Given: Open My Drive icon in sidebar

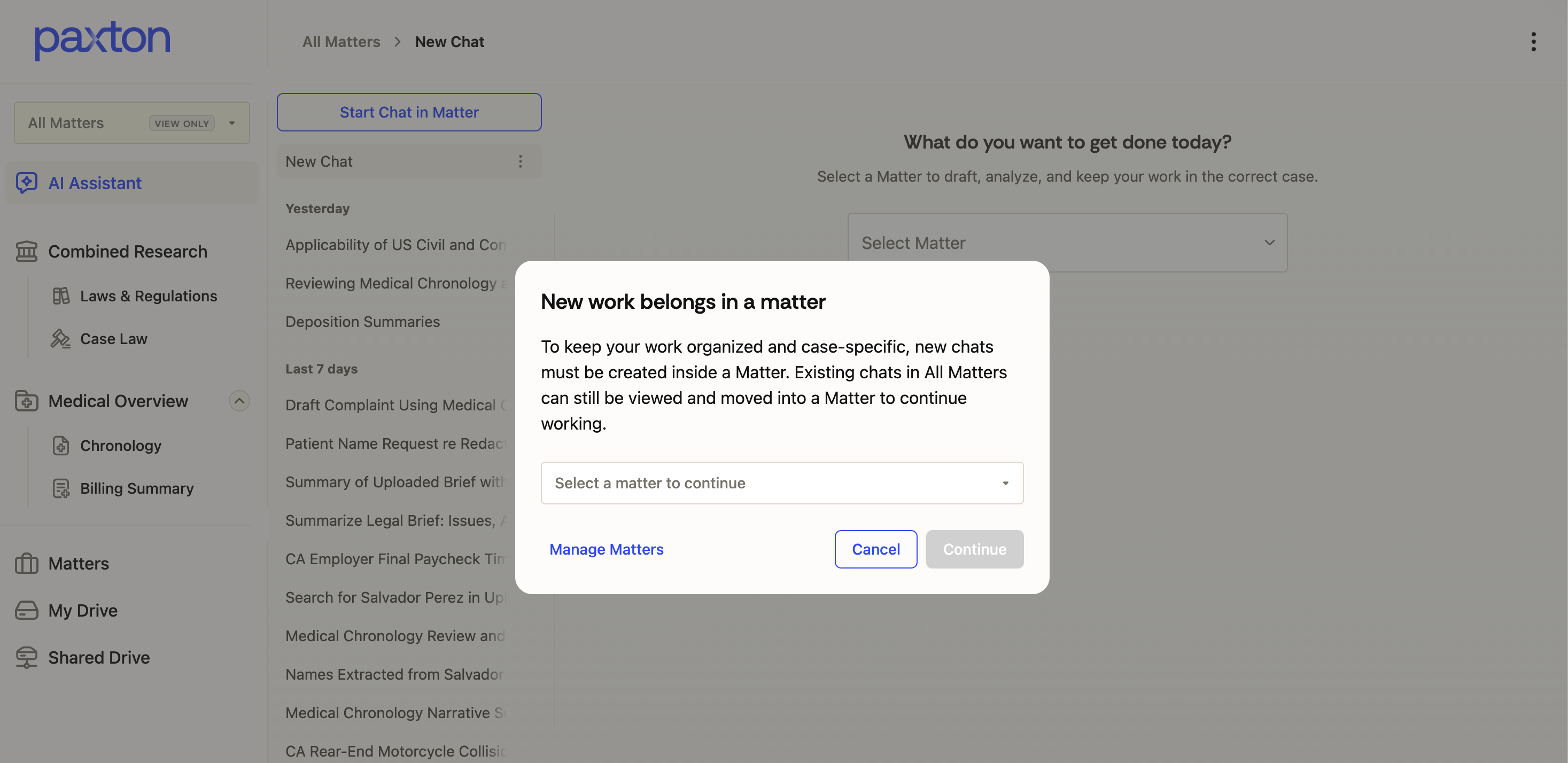Looking at the screenshot, I should (26, 610).
